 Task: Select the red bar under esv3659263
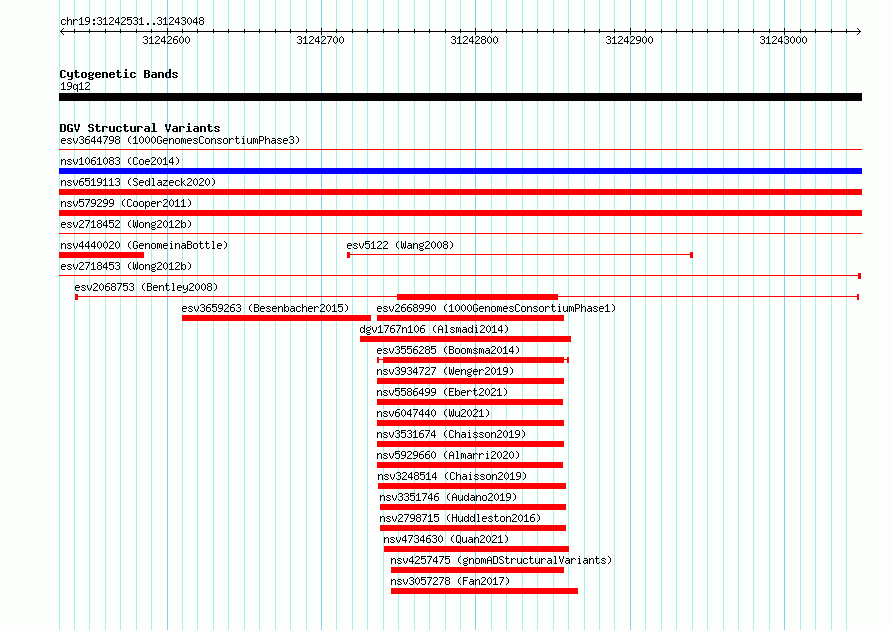(276, 318)
